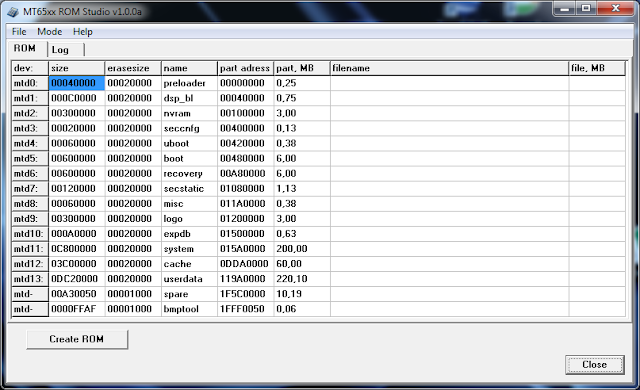
Task: Click the 'erasesize' column header
Action: pyautogui.click(x=133, y=68)
